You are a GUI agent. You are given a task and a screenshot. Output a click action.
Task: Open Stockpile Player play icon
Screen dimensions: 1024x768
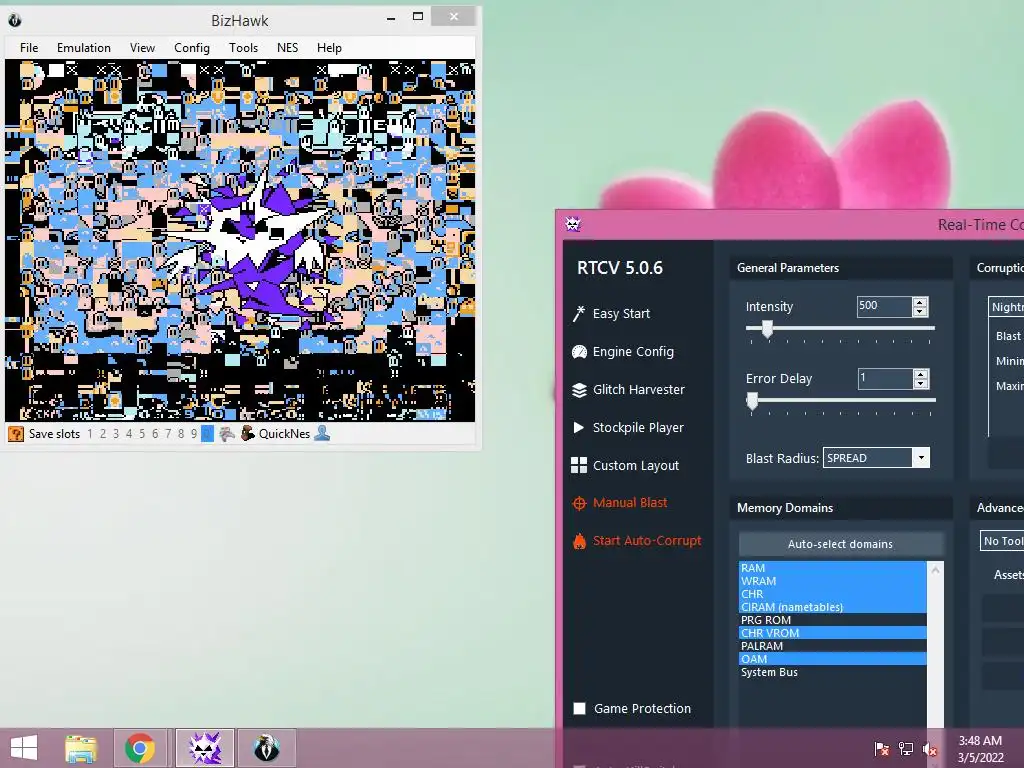[578, 428]
